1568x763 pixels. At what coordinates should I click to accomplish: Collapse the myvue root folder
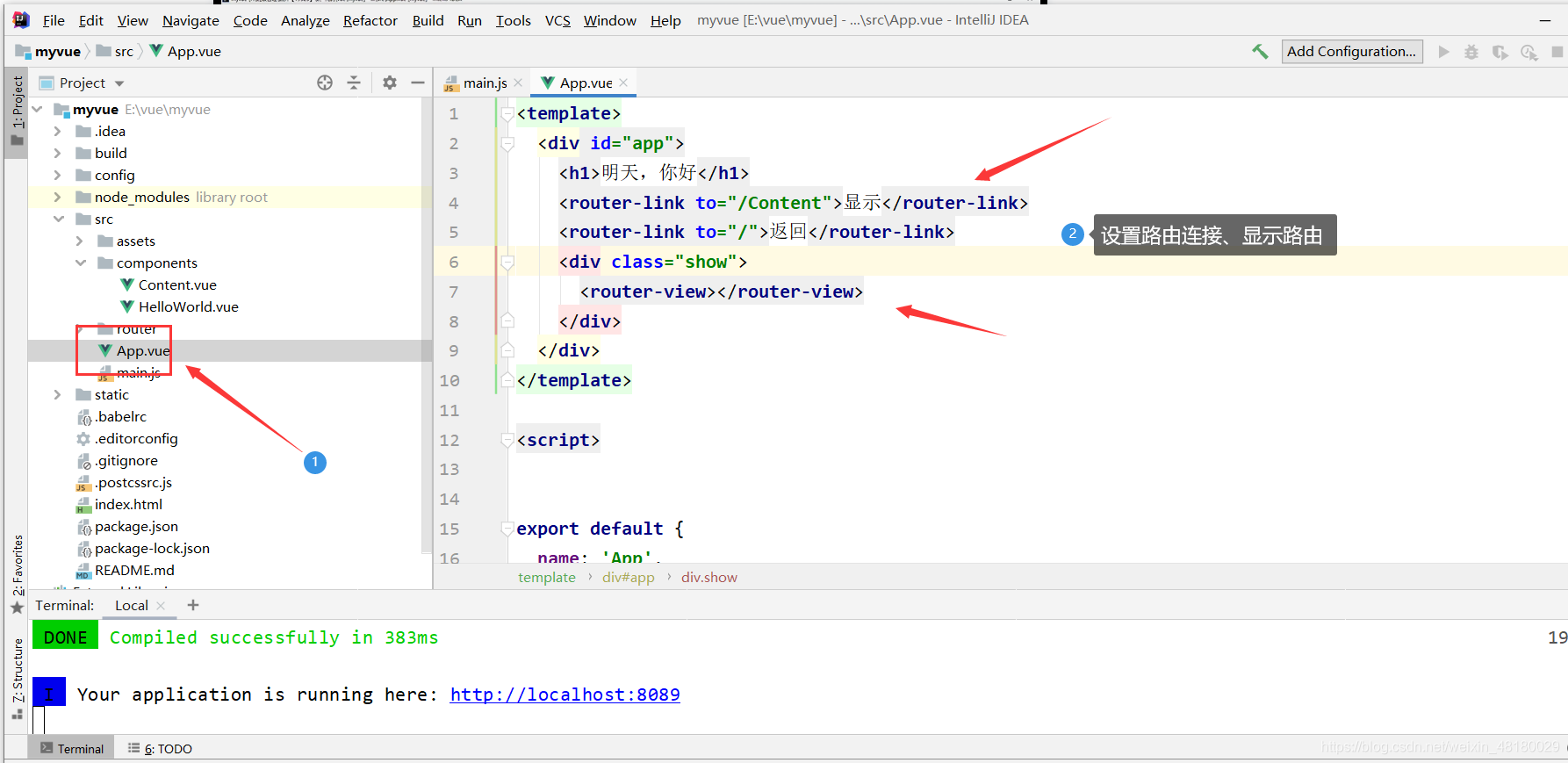[x=38, y=110]
